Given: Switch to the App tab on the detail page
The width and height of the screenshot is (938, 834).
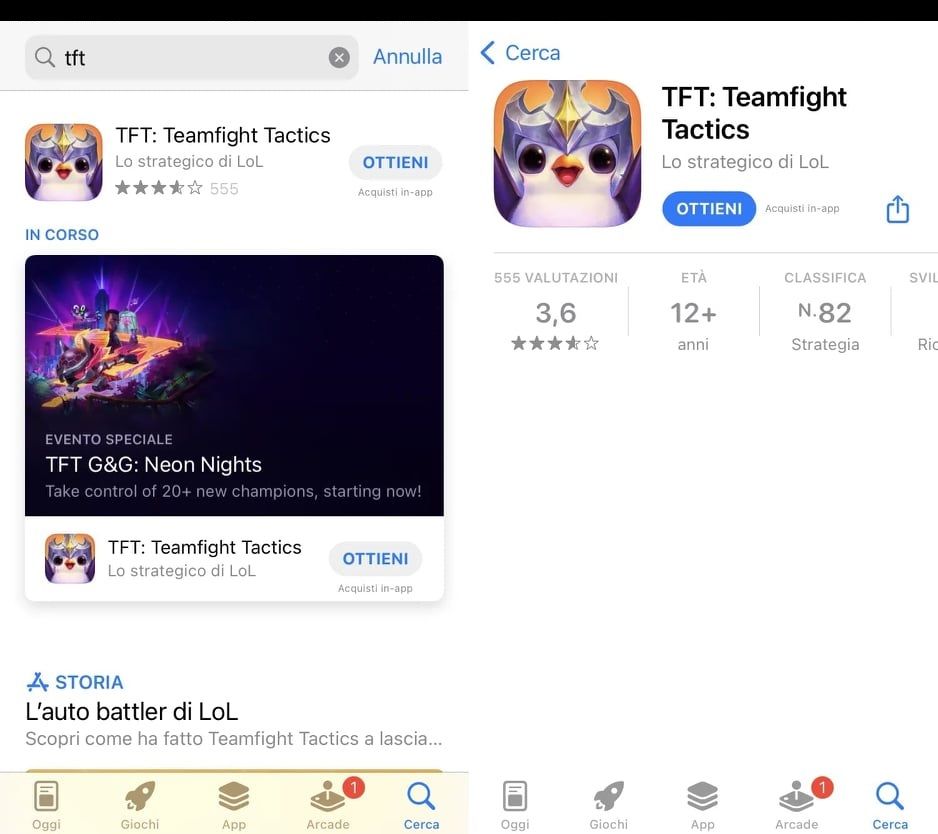Looking at the screenshot, I should click(x=703, y=805).
